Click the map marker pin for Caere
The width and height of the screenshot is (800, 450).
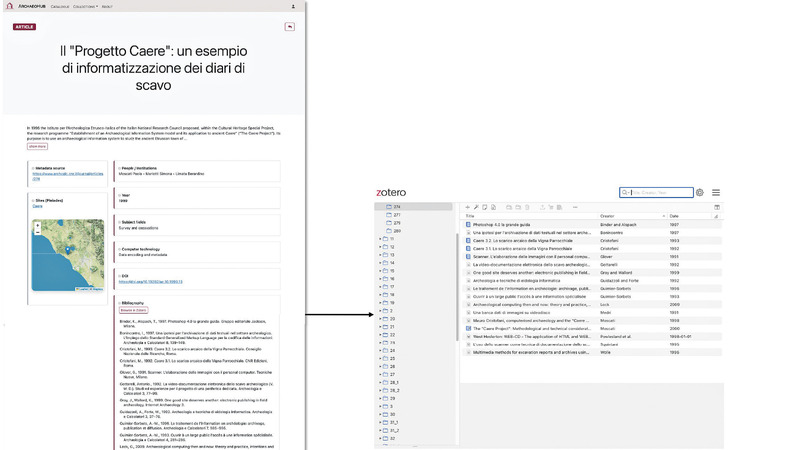point(68,249)
